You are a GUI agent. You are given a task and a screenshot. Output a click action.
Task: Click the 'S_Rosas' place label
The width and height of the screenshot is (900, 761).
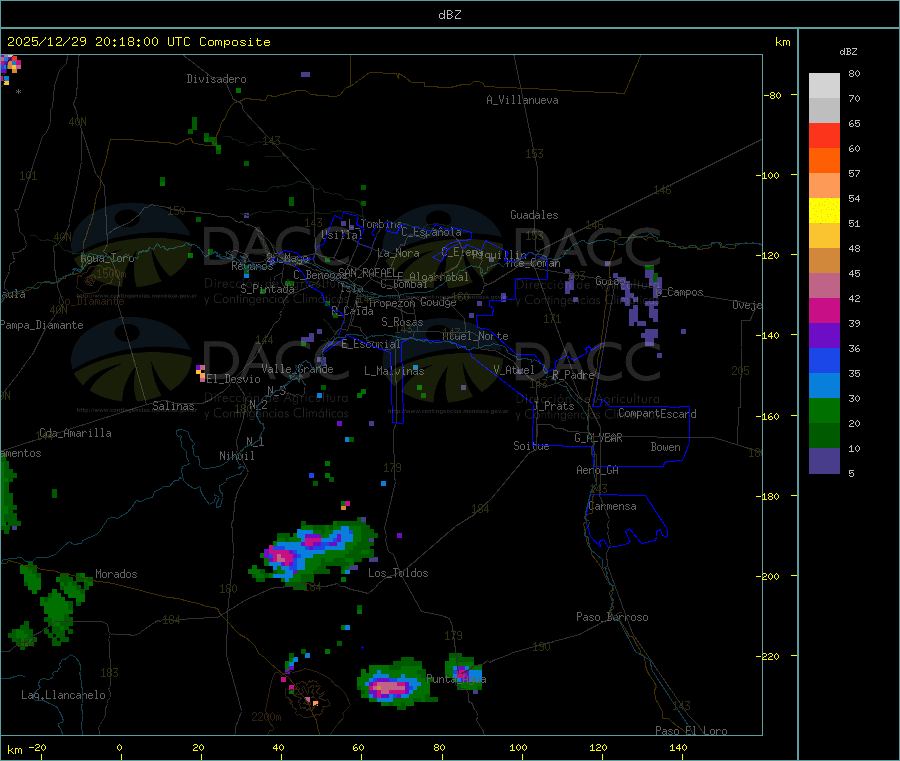[402, 322]
